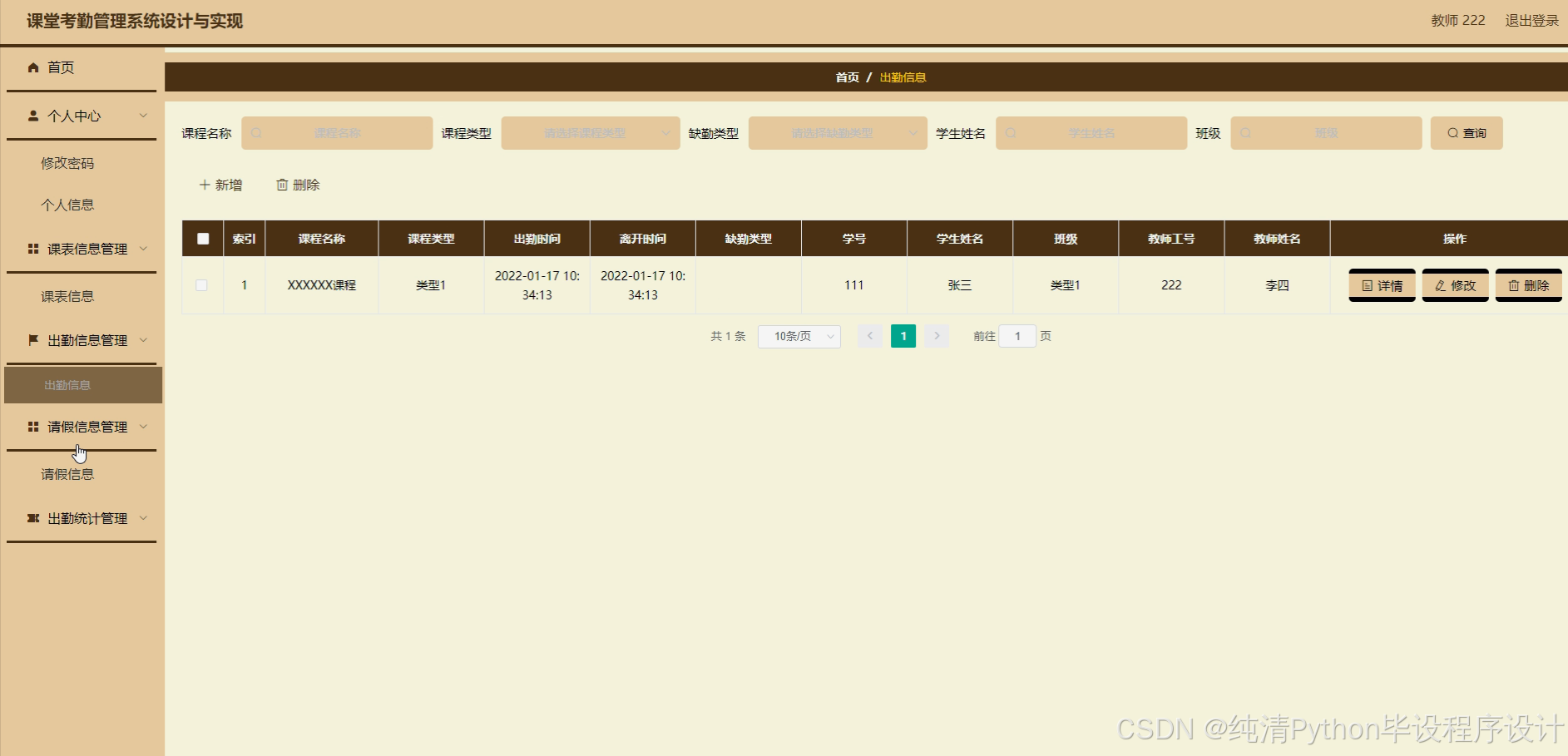Image resolution: width=1568 pixels, height=756 pixels.
Task: Open the 缺勤类型 dropdown
Action: [x=838, y=133]
